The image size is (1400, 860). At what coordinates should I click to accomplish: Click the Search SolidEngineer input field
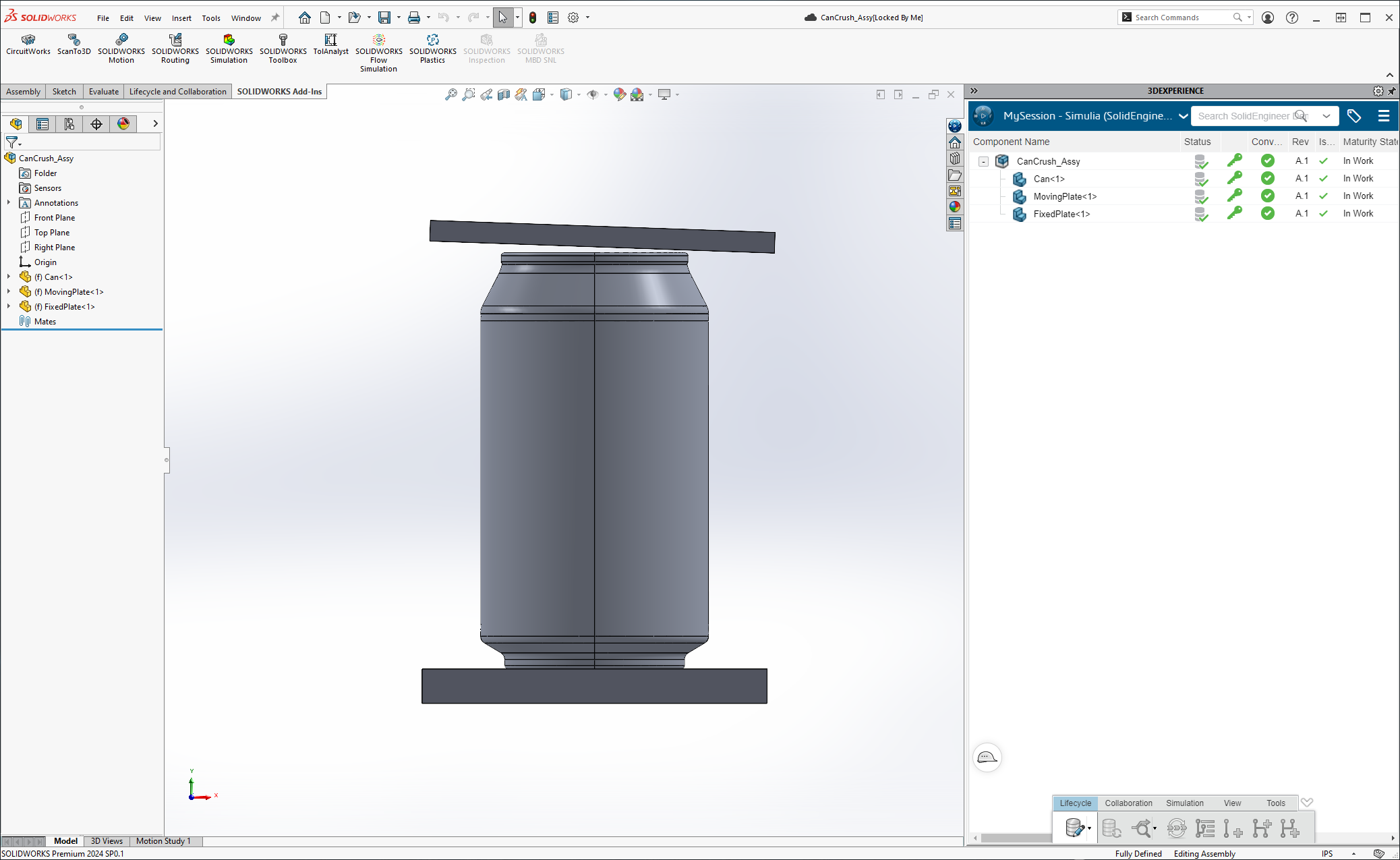click(x=1244, y=116)
